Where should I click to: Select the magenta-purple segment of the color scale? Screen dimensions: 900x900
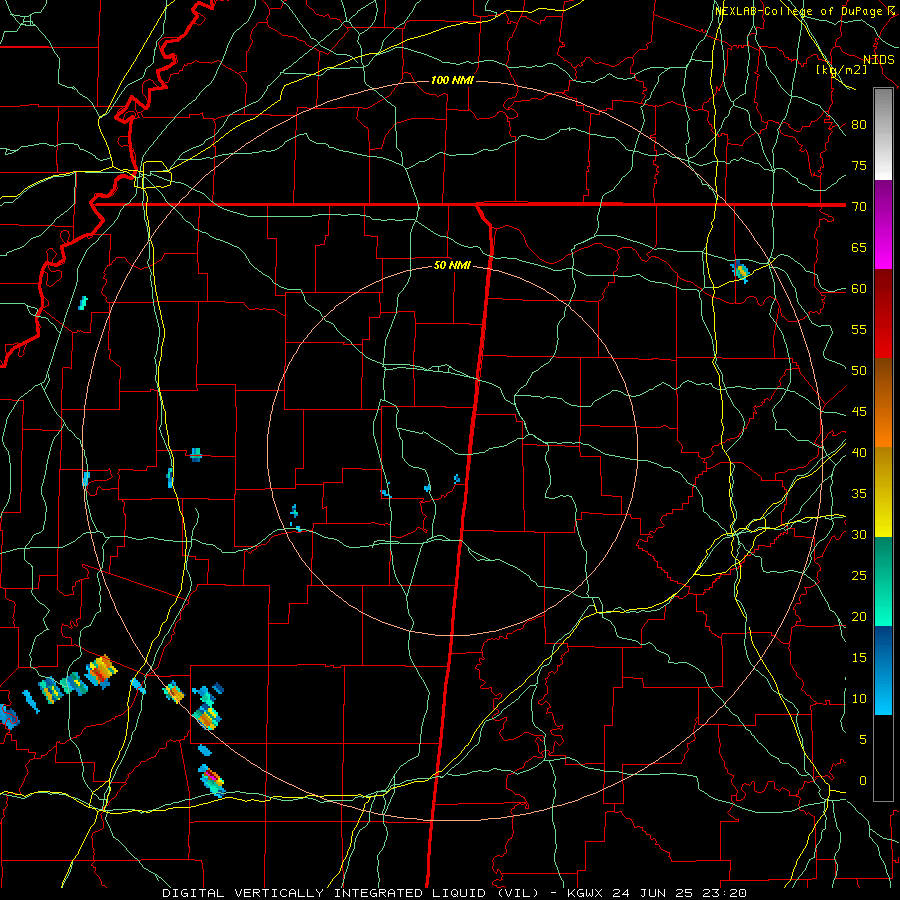(883, 224)
